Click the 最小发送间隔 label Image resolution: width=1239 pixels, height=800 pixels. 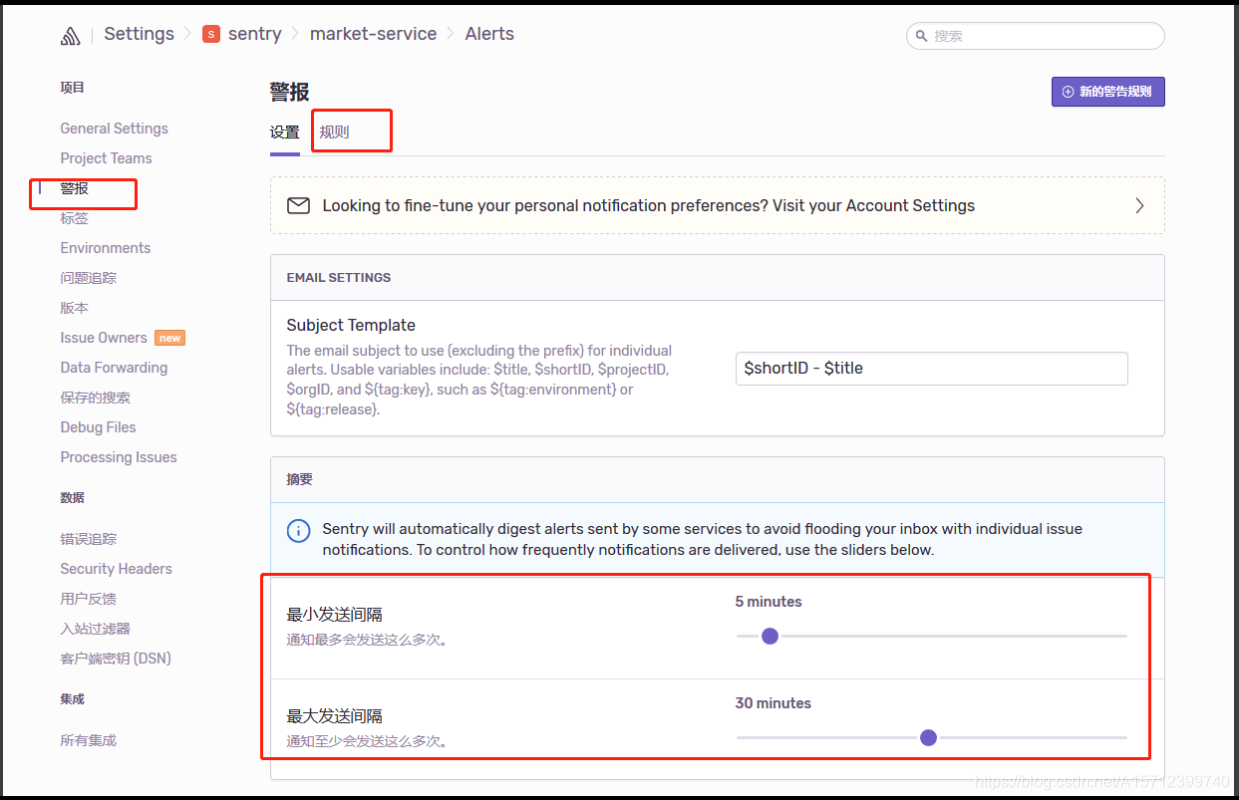coord(335,615)
